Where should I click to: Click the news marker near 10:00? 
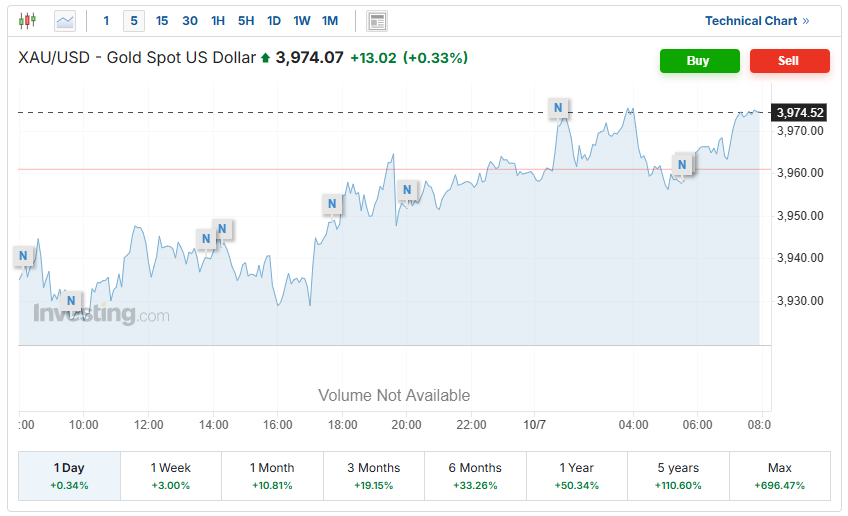(x=71, y=300)
